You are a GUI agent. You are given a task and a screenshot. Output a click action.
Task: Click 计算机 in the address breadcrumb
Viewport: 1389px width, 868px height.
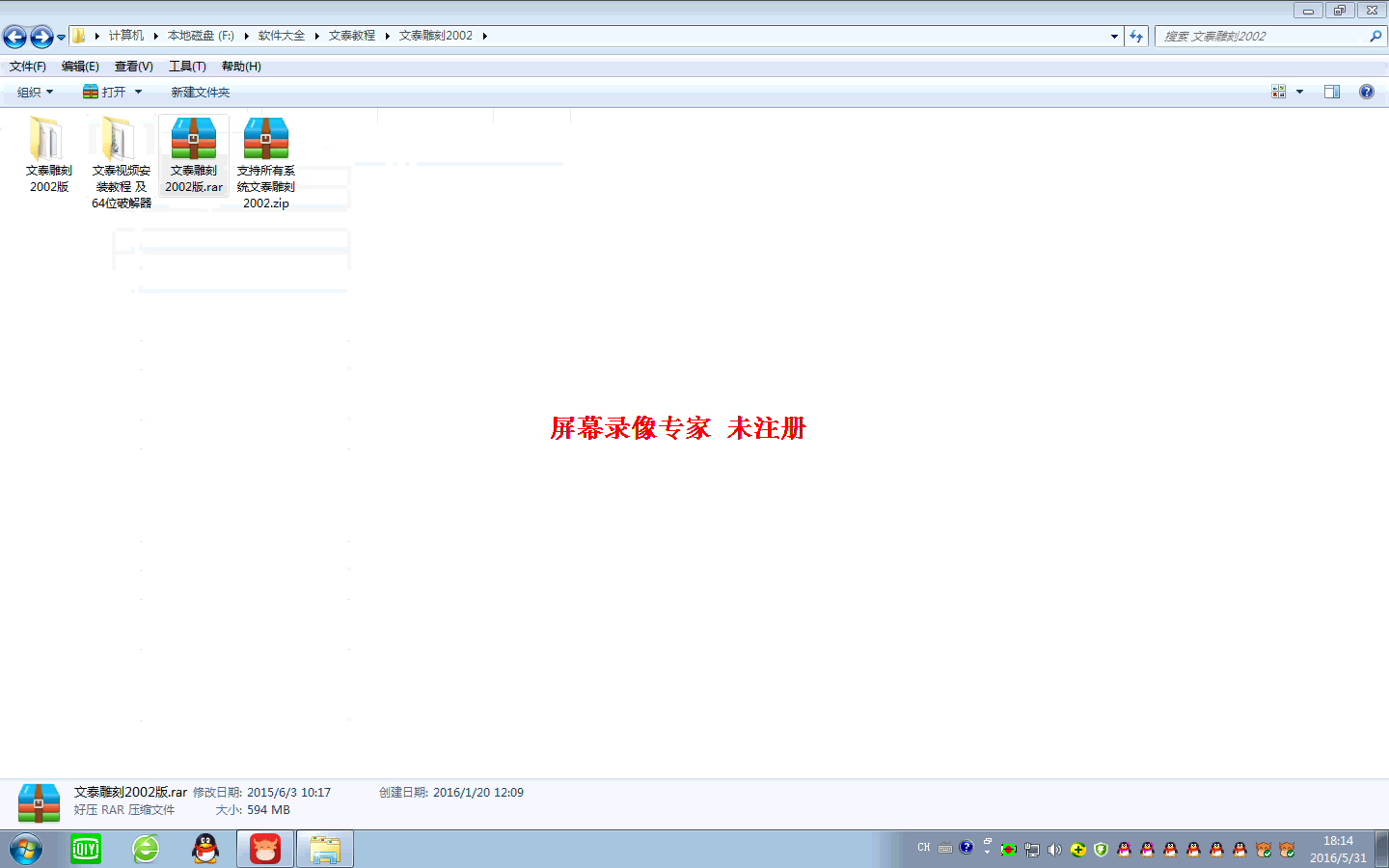(x=125, y=36)
